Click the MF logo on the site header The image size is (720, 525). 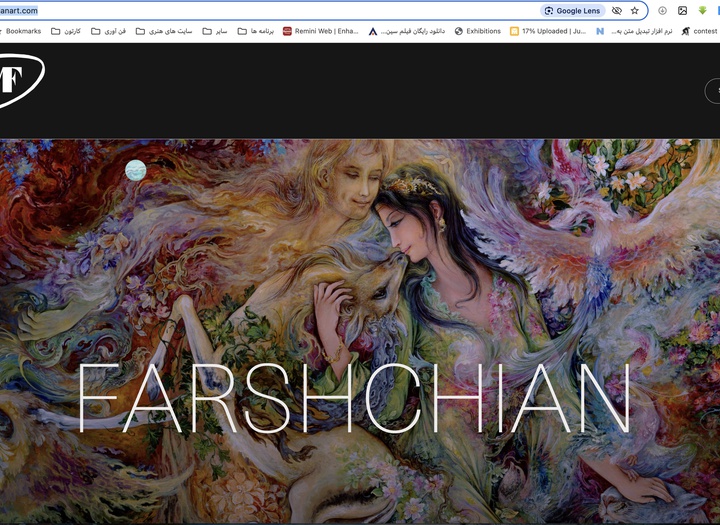[x=20, y=80]
